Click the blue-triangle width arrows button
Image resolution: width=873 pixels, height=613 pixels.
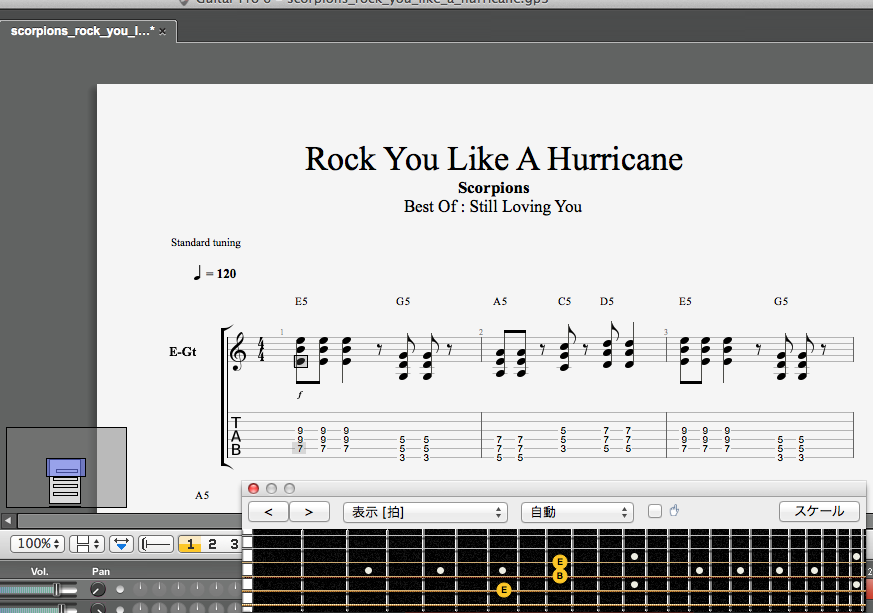[121, 543]
